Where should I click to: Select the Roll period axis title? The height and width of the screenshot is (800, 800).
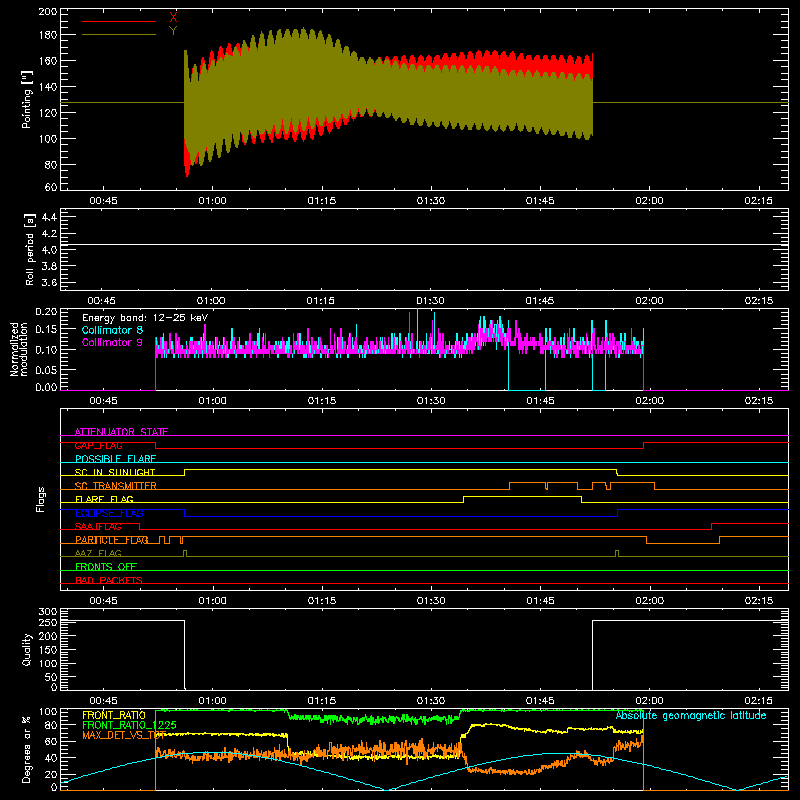30,249
